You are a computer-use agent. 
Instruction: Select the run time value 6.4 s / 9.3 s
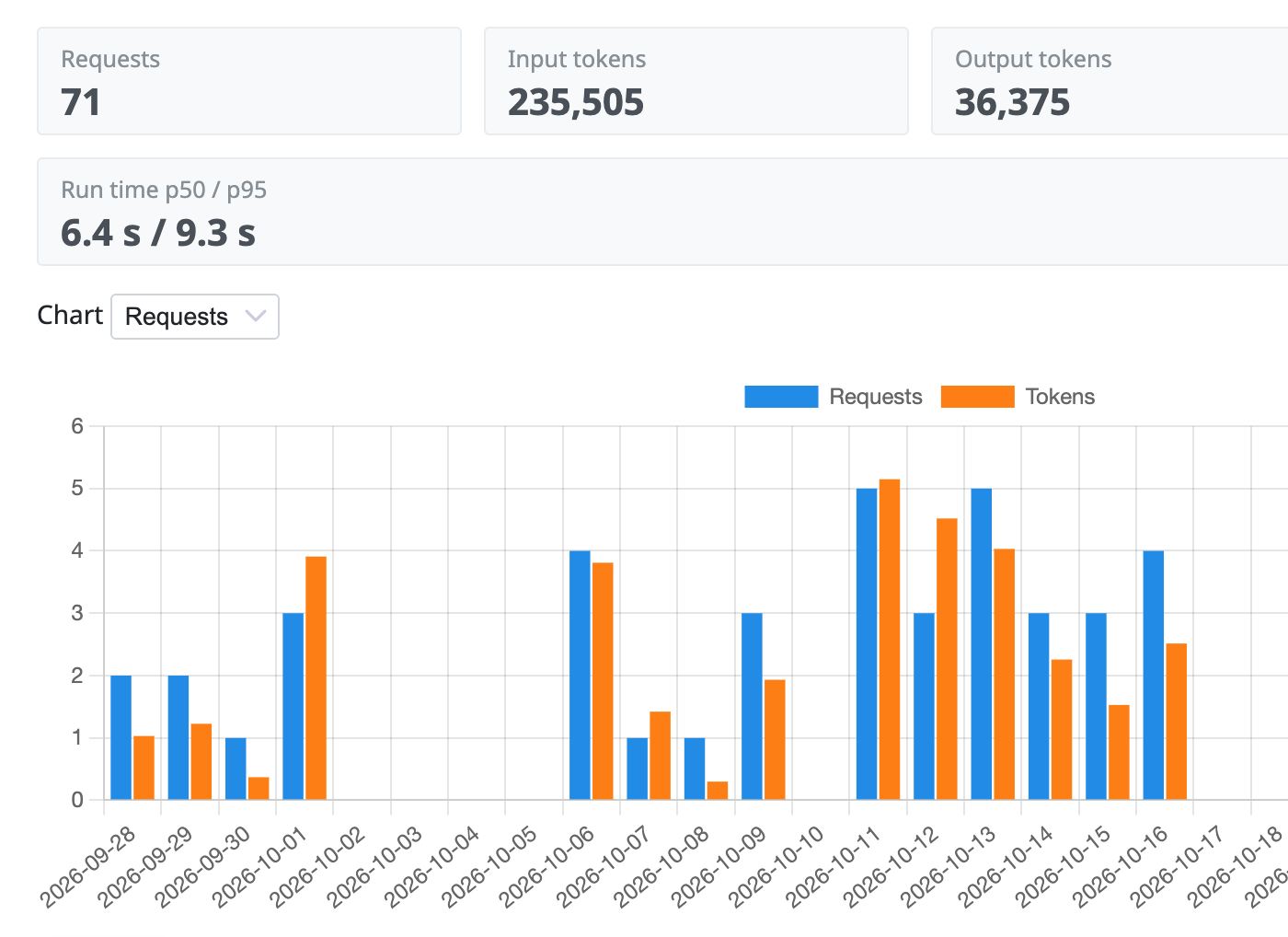click(158, 233)
